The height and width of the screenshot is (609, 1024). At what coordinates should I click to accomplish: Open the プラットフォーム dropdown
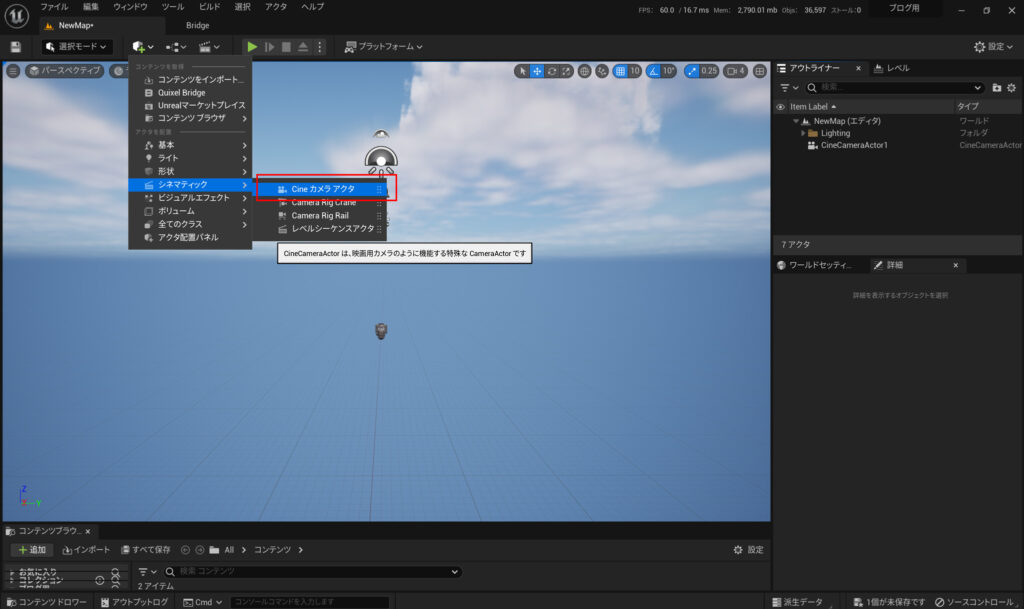[384, 47]
